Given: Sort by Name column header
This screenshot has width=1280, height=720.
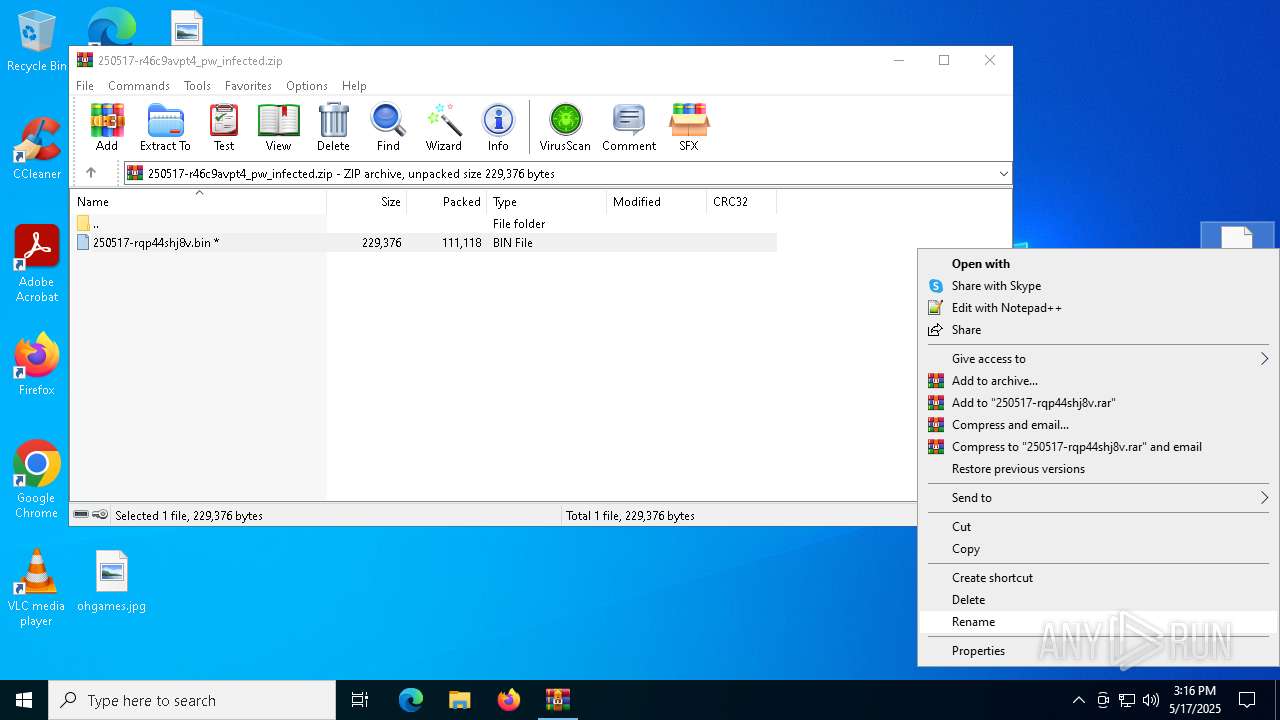Looking at the screenshot, I should (x=199, y=202).
